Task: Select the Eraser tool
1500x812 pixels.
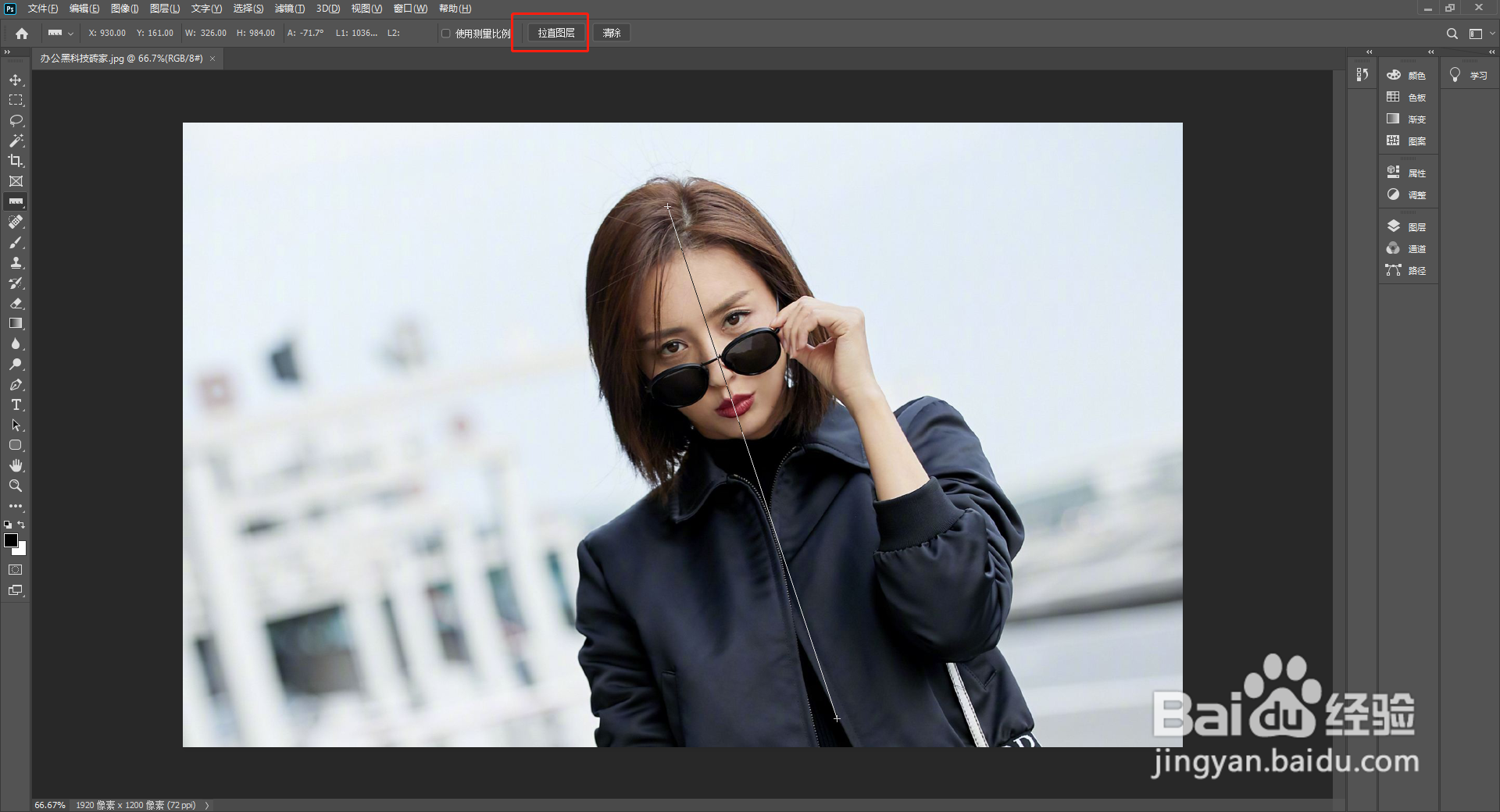Action: [x=16, y=303]
